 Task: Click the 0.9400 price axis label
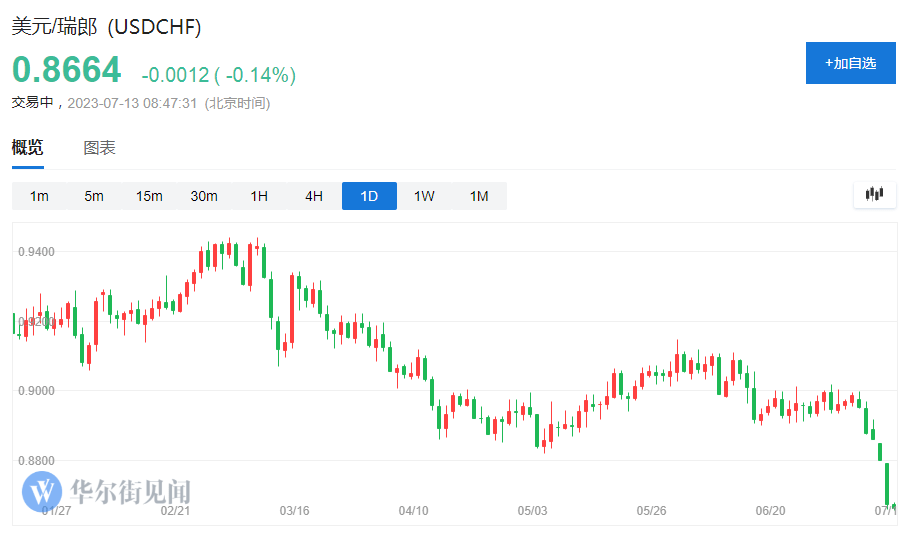click(35, 251)
